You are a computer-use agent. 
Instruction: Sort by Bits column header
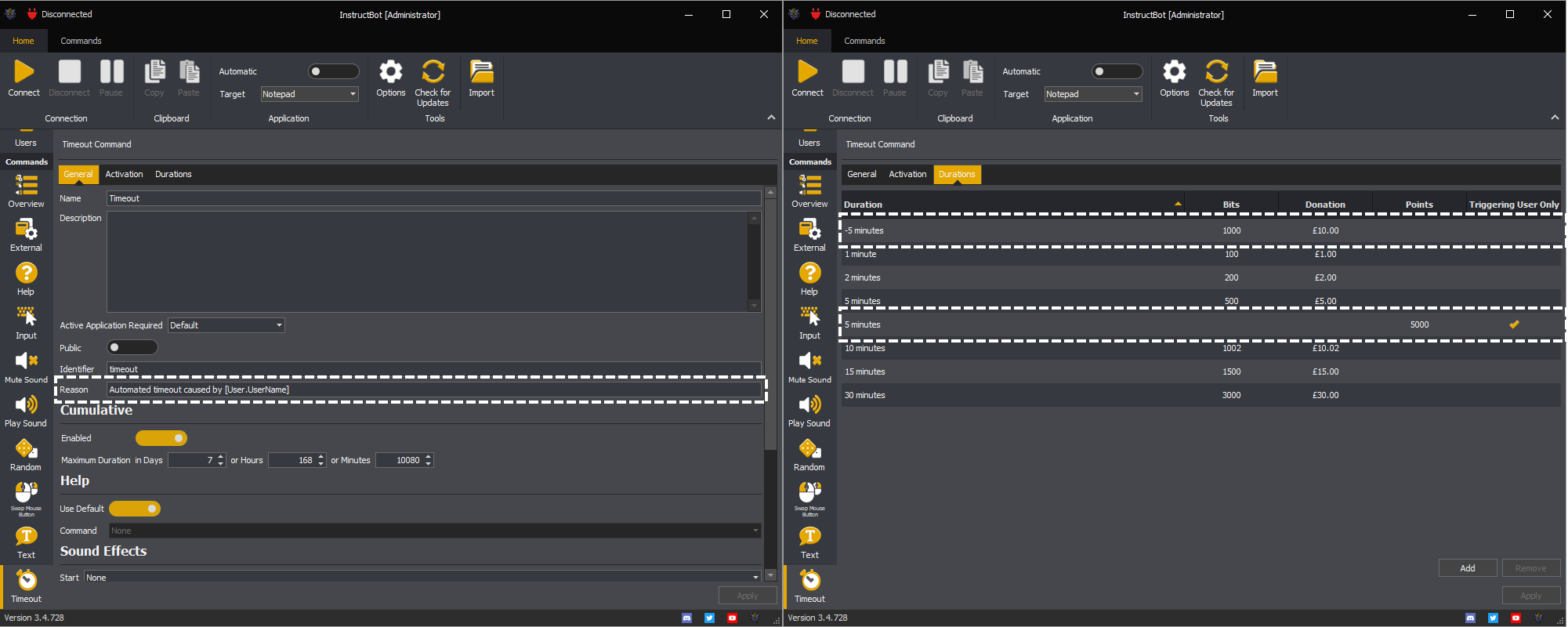pos(1231,205)
